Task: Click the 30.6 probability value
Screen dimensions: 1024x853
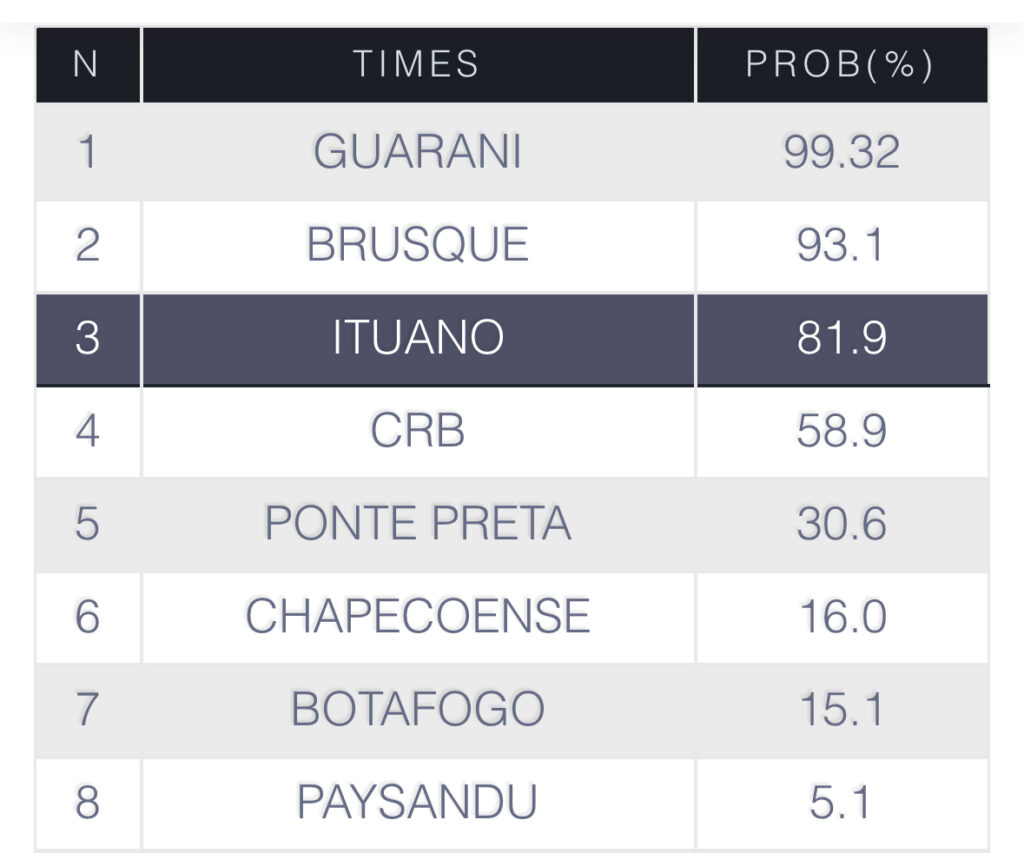Action: click(x=841, y=524)
